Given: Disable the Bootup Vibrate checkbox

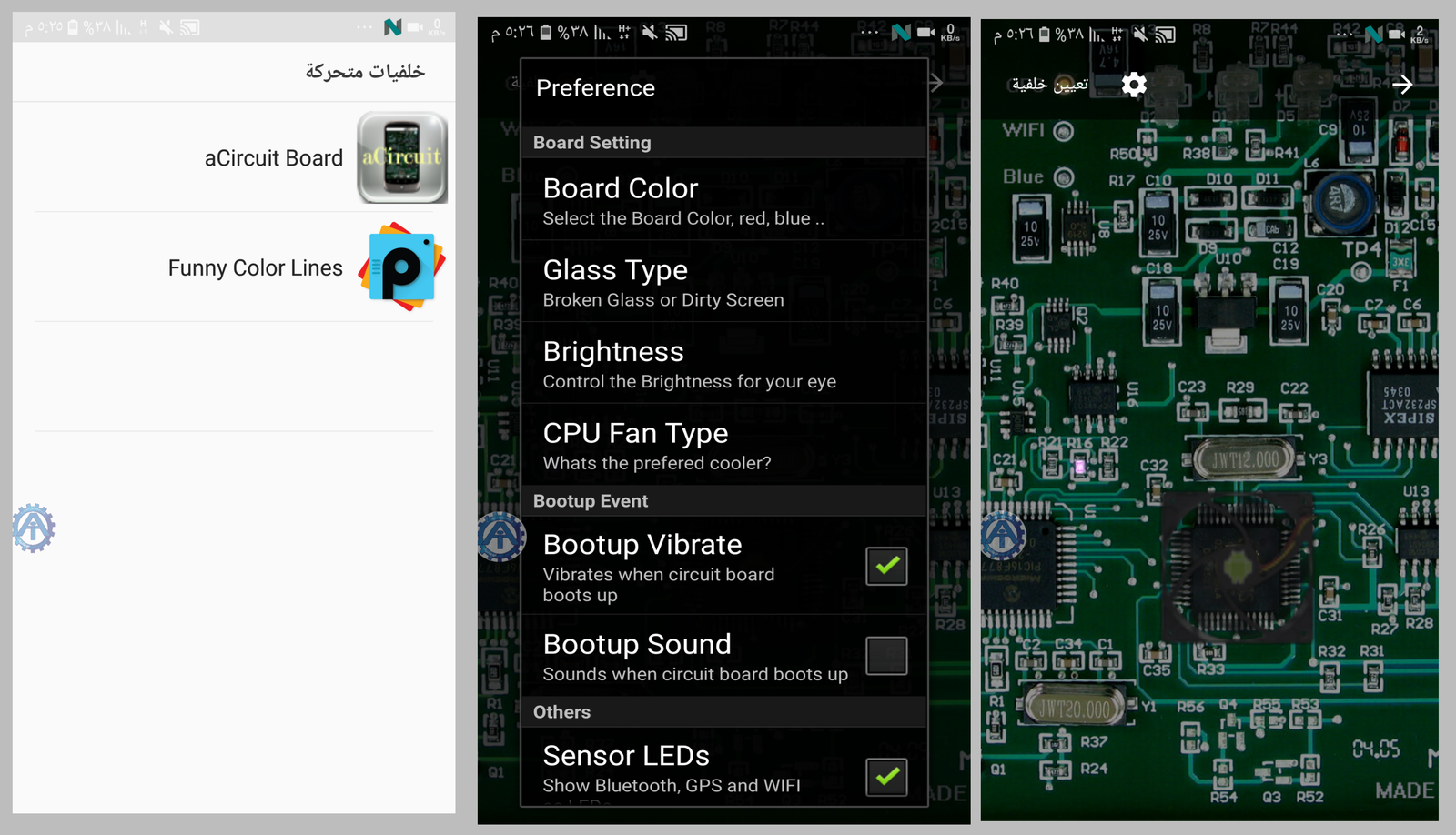Looking at the screenshot, I should pyautogui.click(x=886, y=566).
